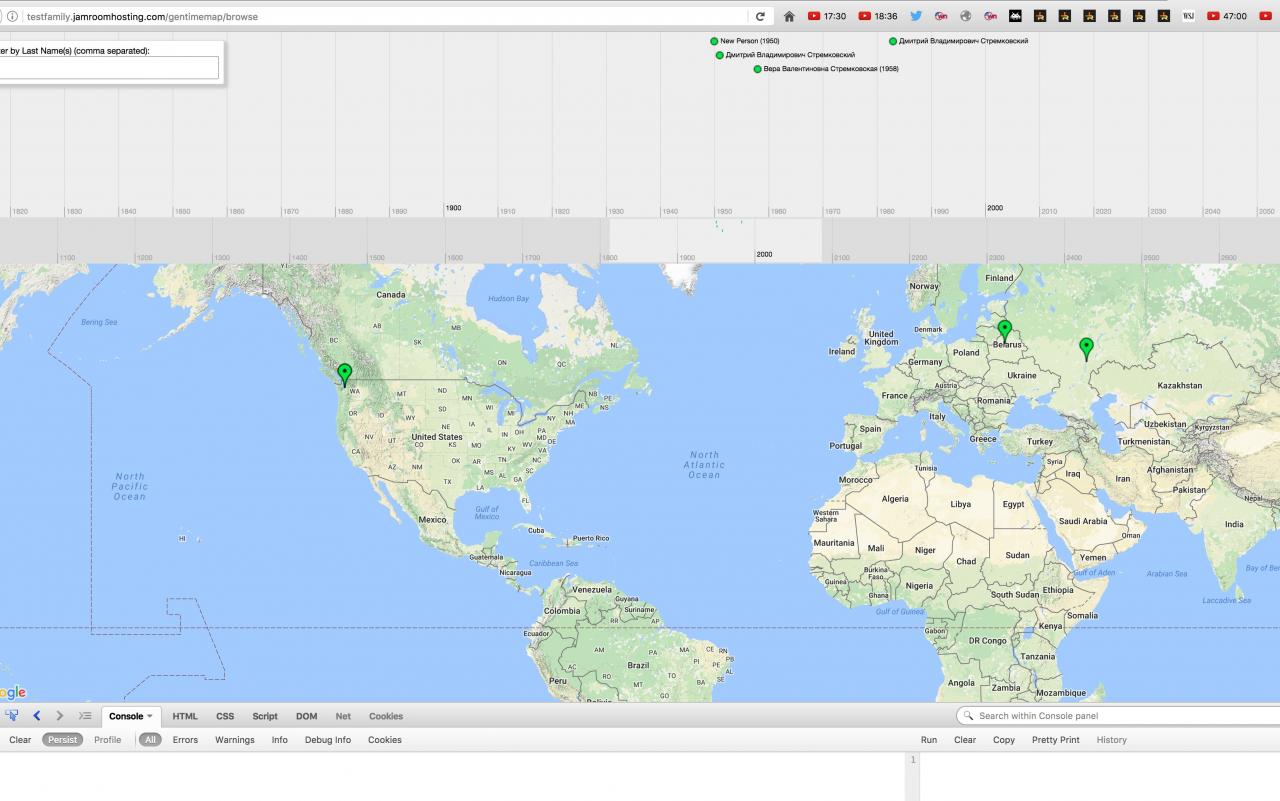The width and height of the screenshot is (1280, 801).
Task: Click the green map pin in Belarus
Action: [x=1005, y=329]
